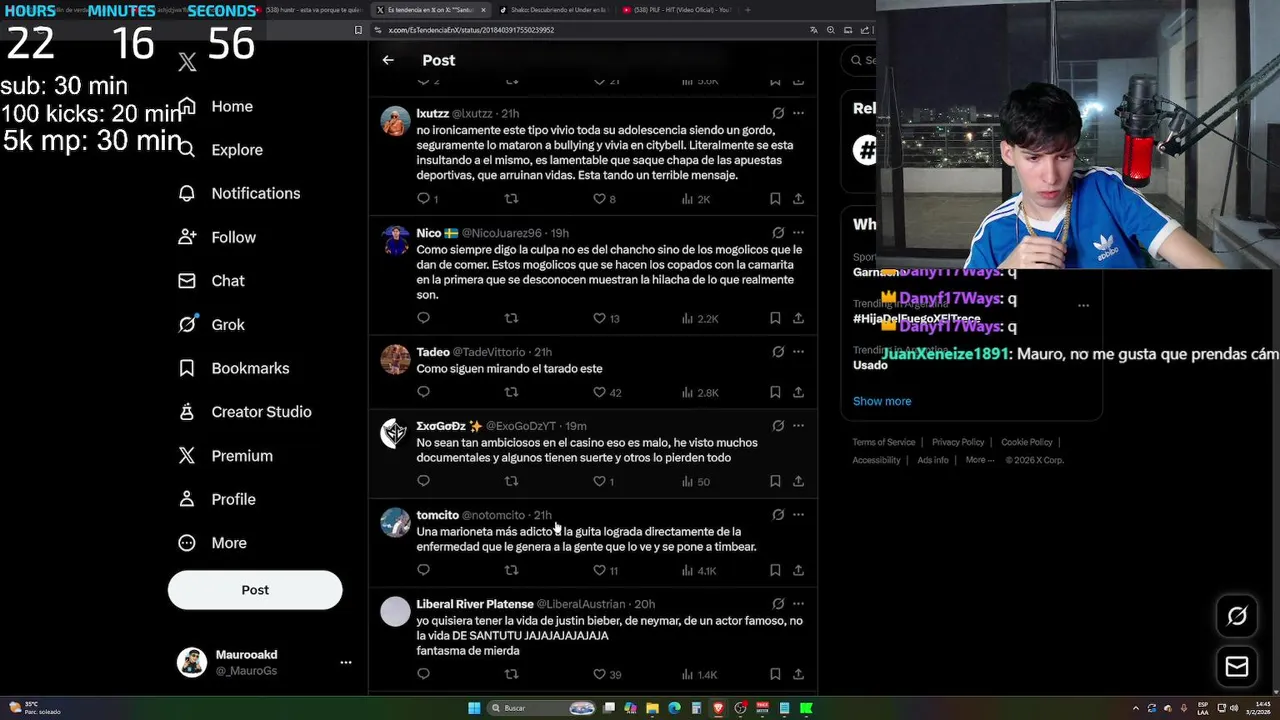
Task: Open Bookmarks in the sidebar
Action: pyautogui.click(x=234, y=368)
